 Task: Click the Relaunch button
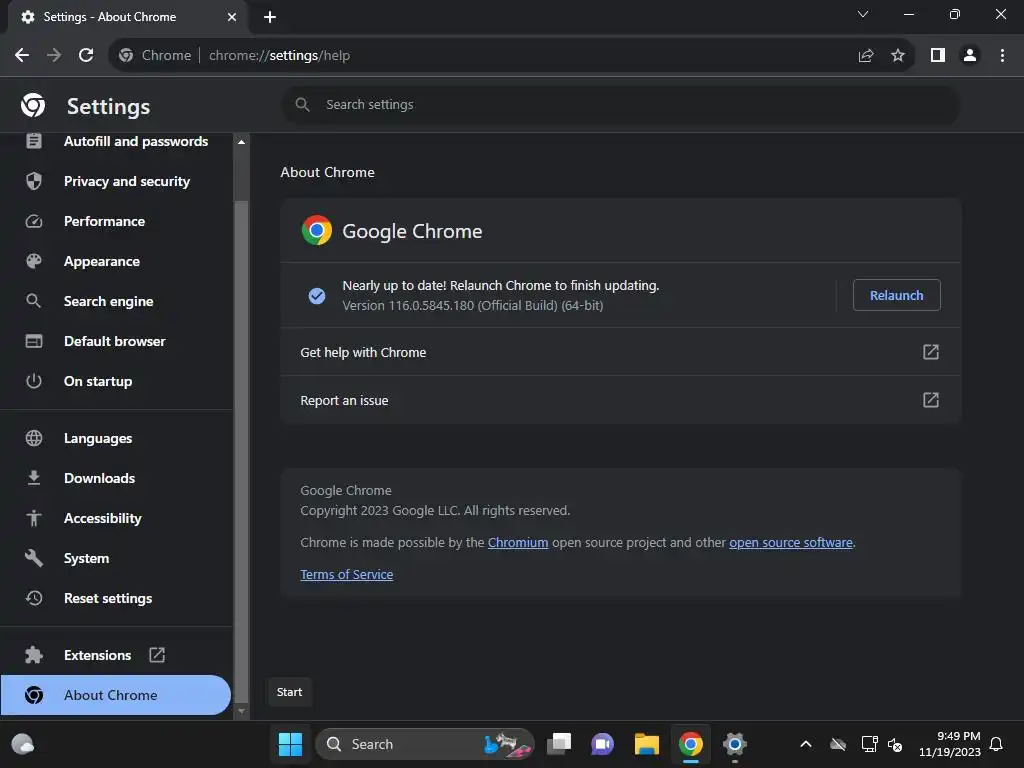pos(897,295)
